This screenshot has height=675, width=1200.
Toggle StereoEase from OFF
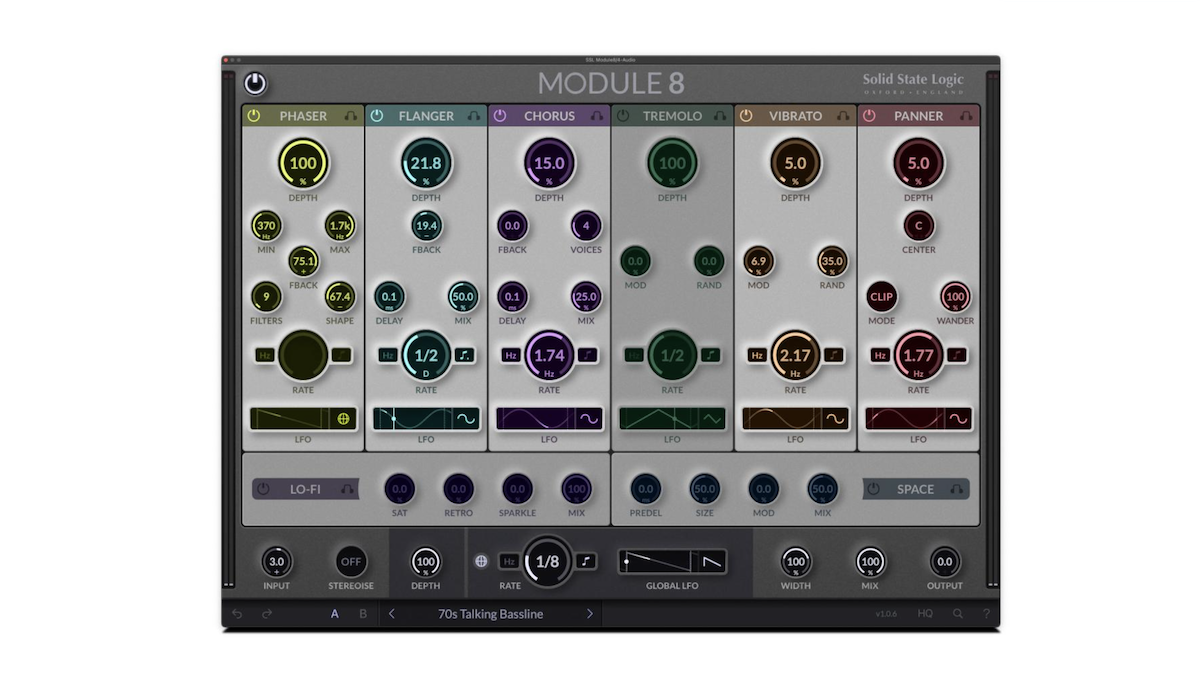(x=351, y=561)
